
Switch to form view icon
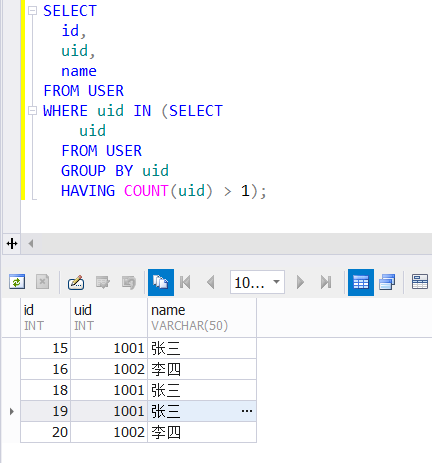pyautogui.click(x=420, y=282)
